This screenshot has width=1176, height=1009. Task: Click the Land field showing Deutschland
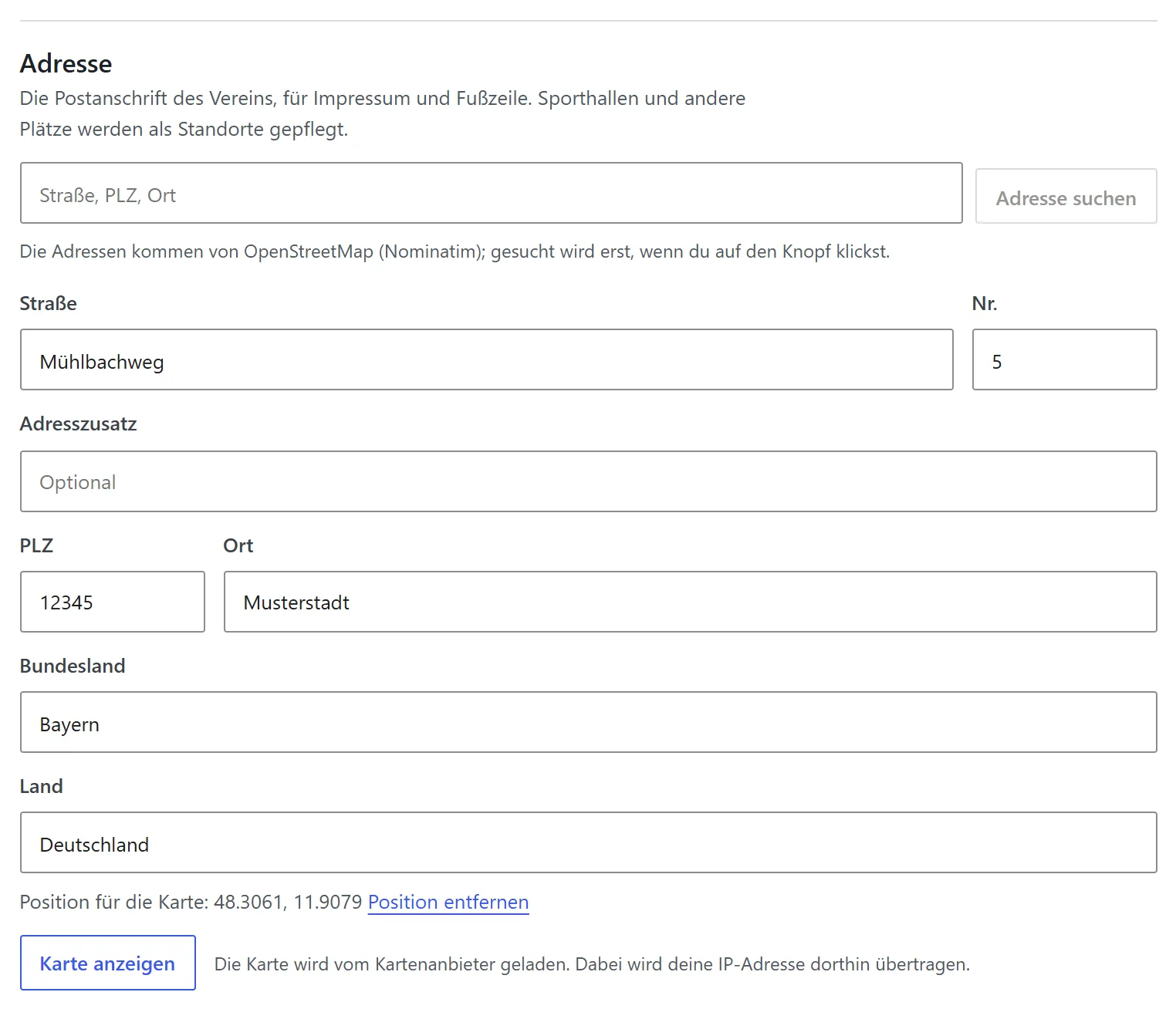click(x=588, y=842)
